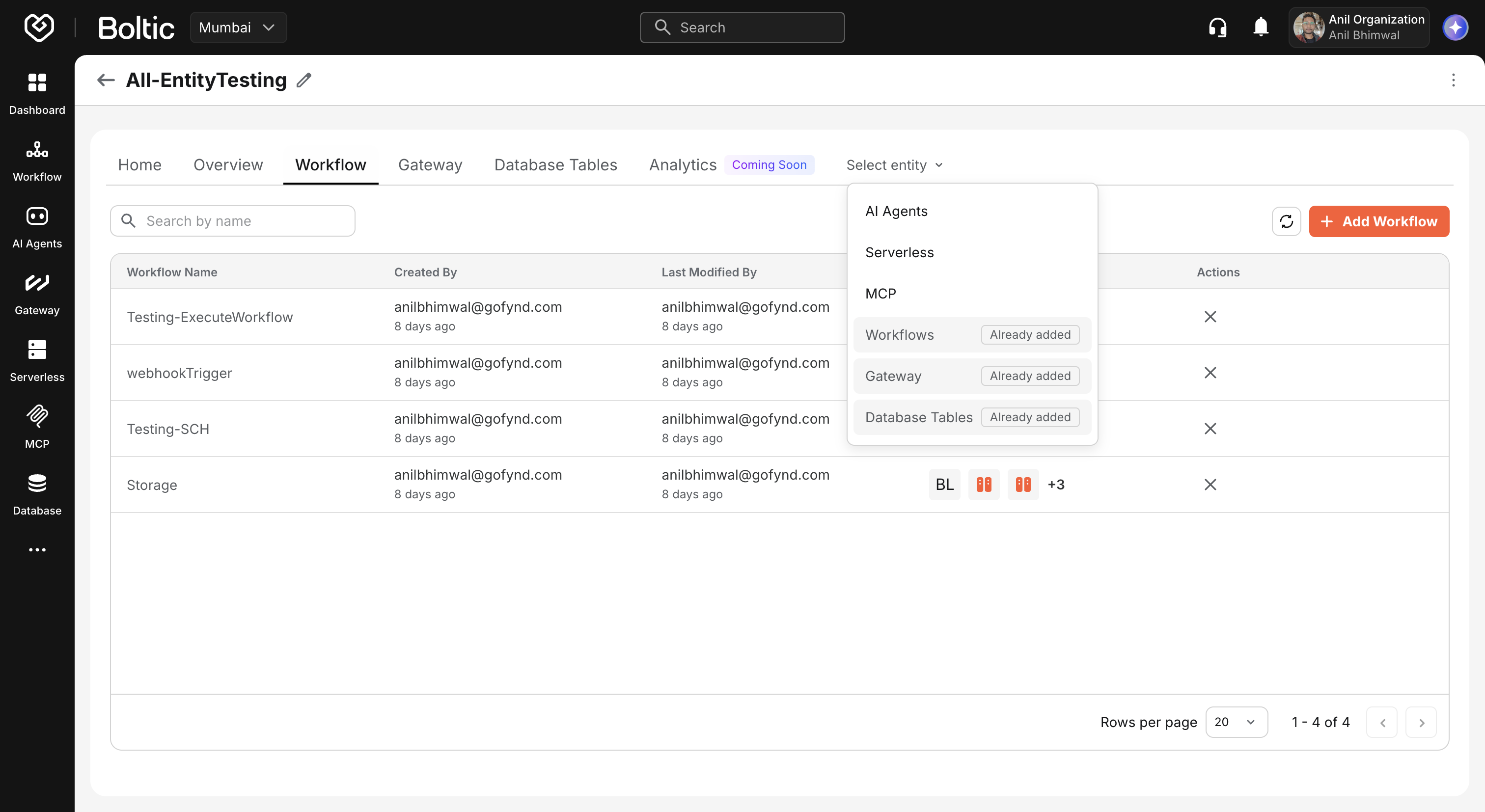
Task: Show more sidebar items via ellipsis
Action: click(x=37, y=550)
